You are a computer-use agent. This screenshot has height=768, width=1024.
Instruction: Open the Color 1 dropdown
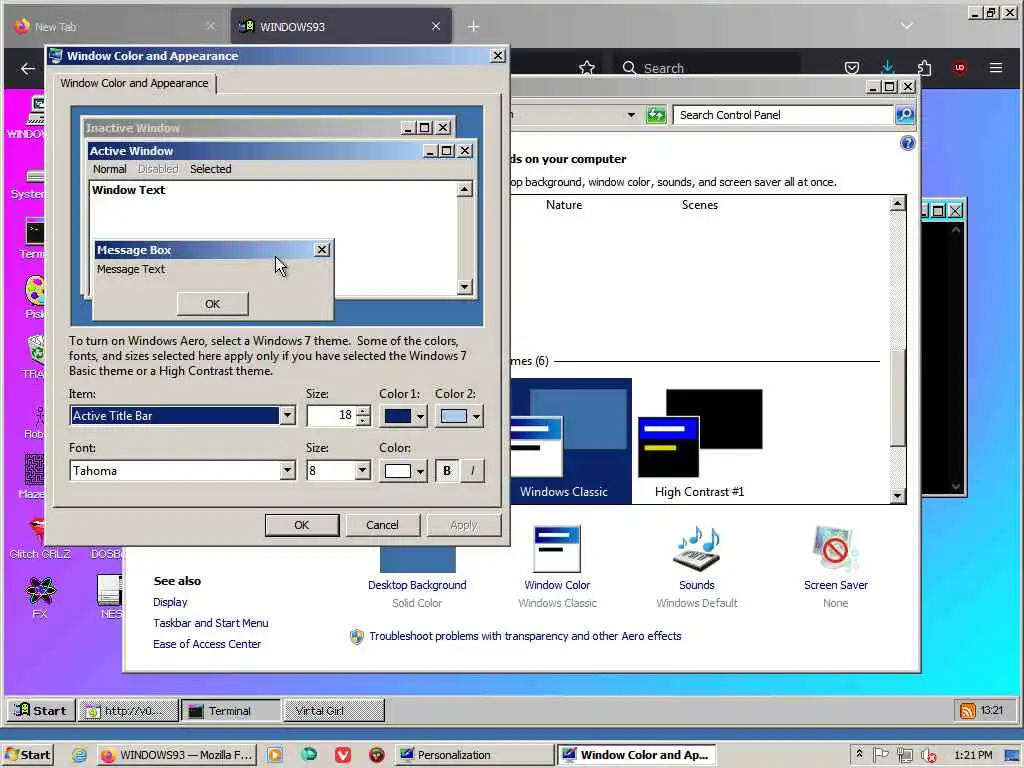point(403,416)
